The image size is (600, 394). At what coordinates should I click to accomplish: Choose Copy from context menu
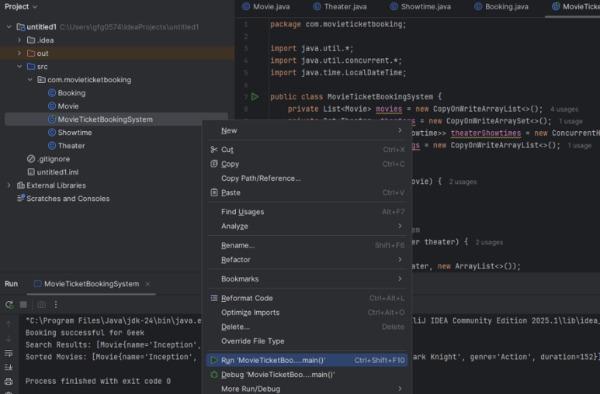coord(307,164)
